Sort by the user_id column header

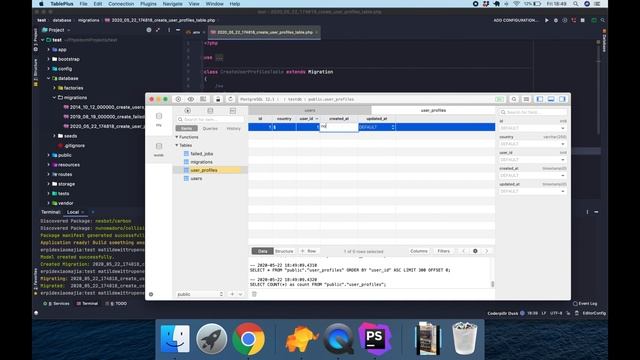coord(308,119)
